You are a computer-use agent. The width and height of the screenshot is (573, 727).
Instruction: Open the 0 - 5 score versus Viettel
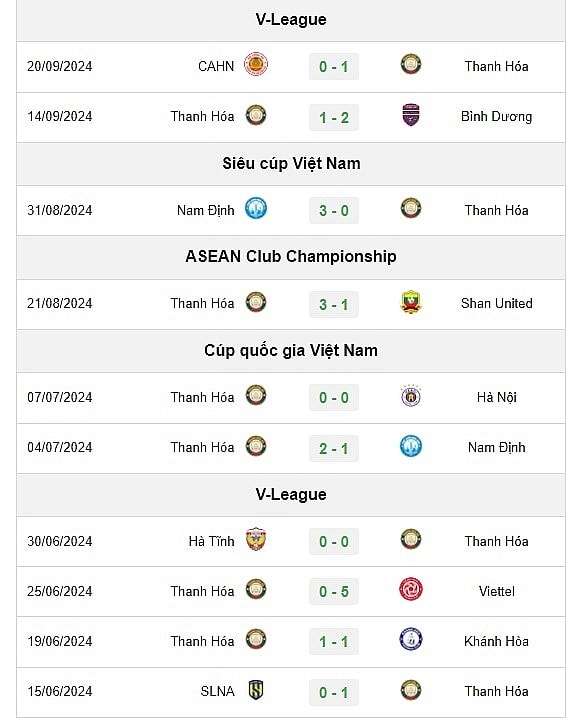click(334, 592)
